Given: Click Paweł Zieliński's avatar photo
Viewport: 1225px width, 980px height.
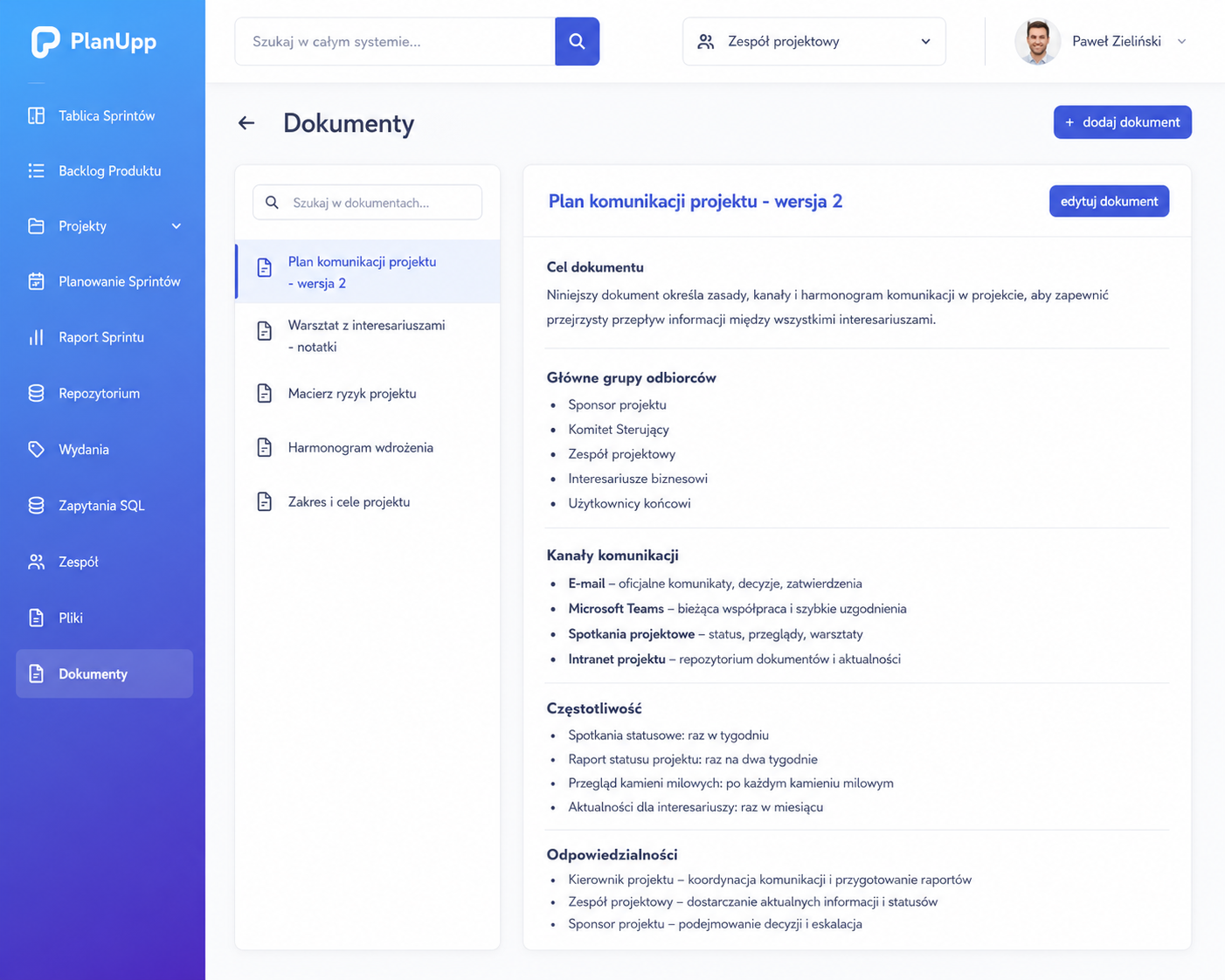Looking at the screenshot, I should point(1037,41).
